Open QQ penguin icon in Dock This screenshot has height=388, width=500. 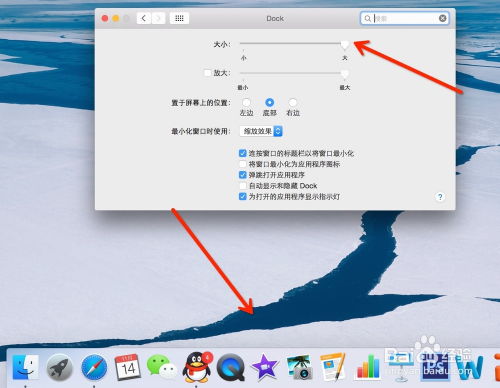coord(197,367)
